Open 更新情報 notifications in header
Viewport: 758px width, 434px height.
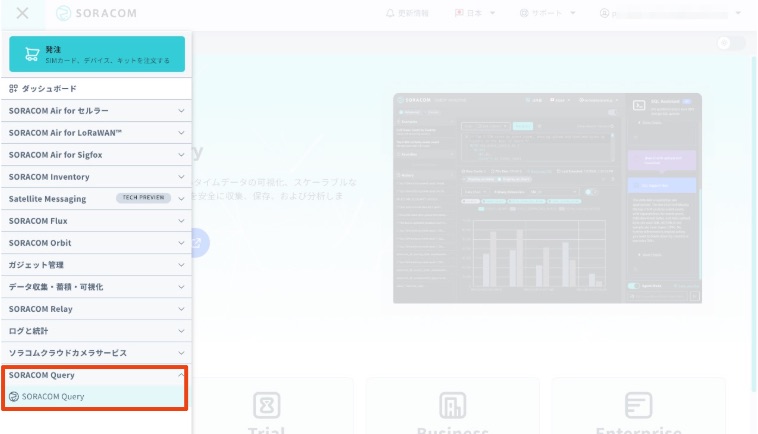coord(407,13)
